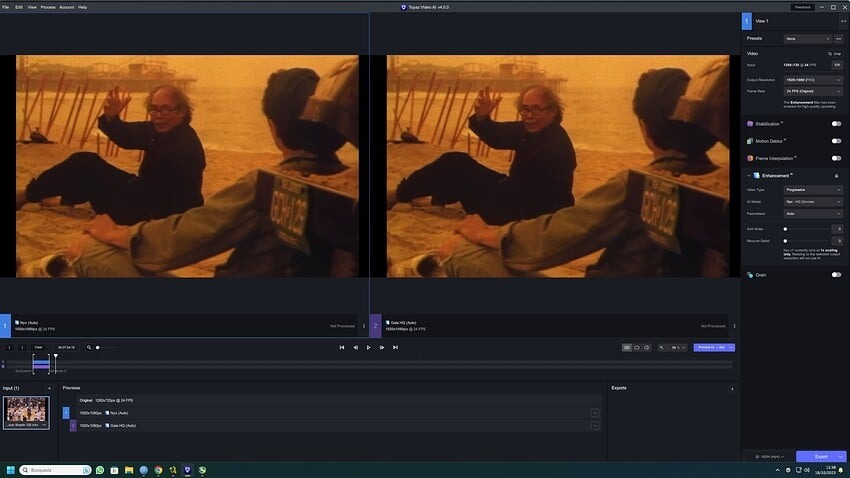Click the Enhancement lock icon
The height and width of the screenshot is (478, 850).
[836, 176]
